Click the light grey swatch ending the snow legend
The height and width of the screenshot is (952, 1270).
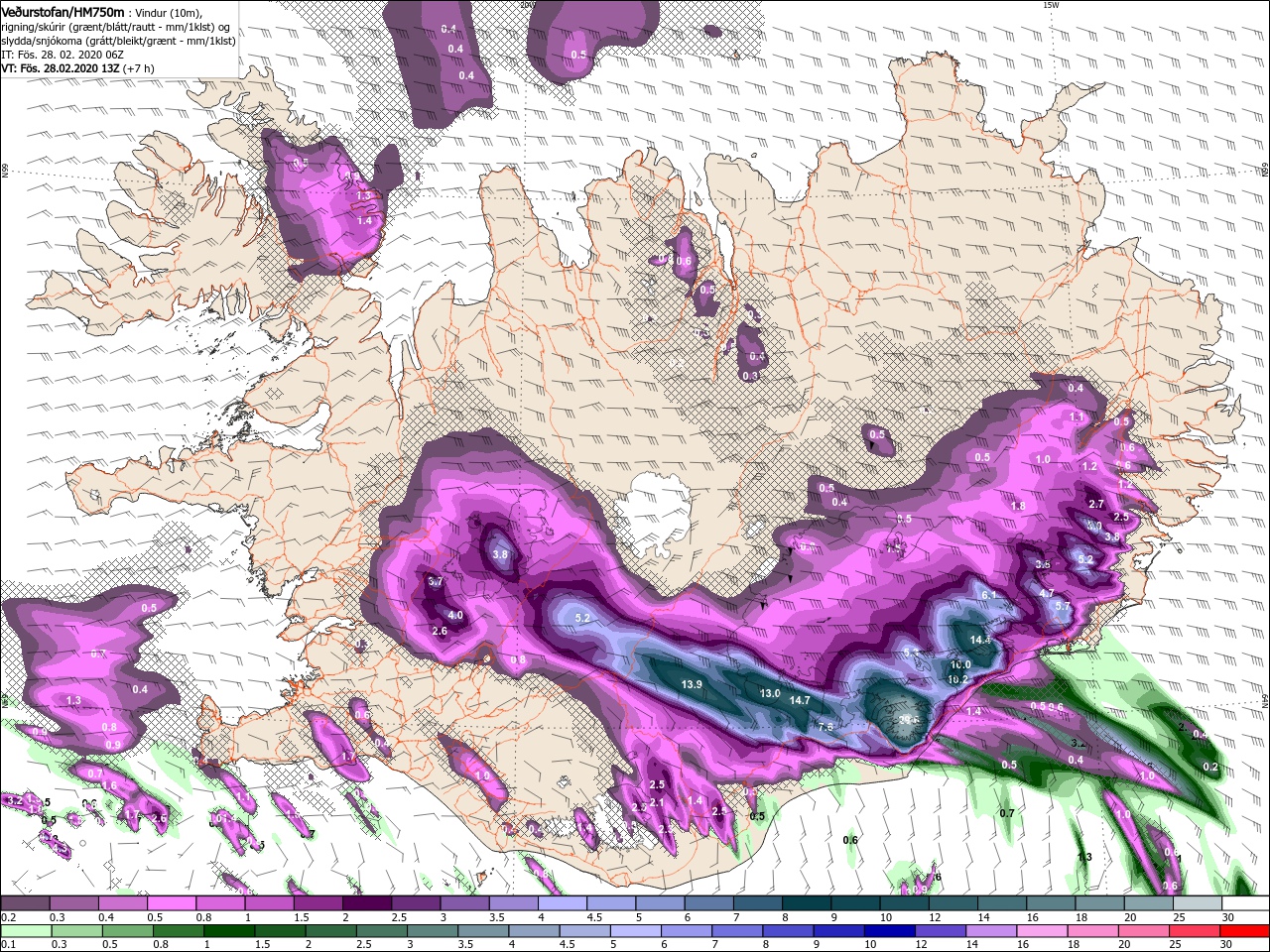pyautogui.click(x=1197, y=903)
